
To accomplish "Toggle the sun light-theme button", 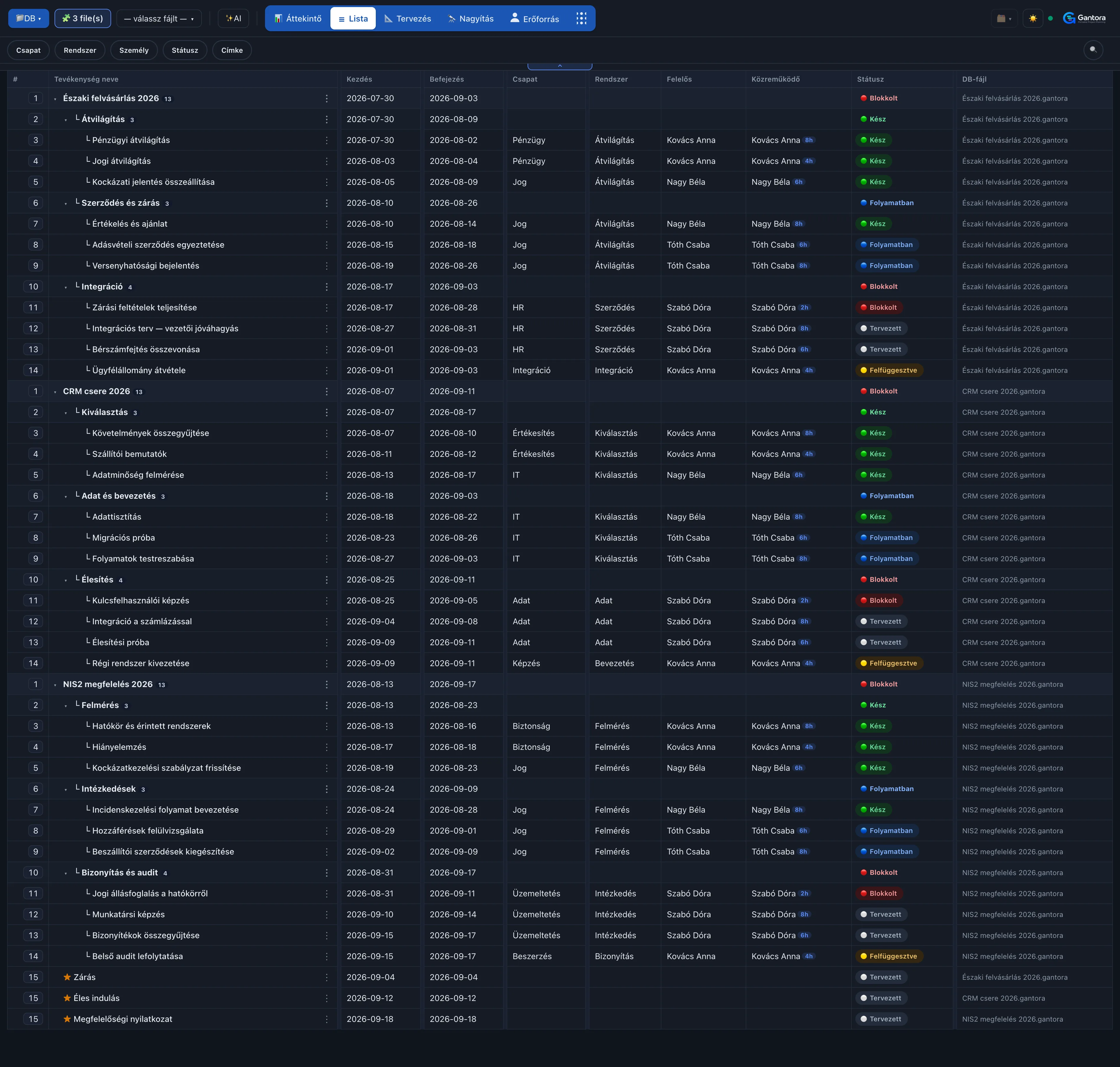I will pyautogui.click(x=1032, y=18).
